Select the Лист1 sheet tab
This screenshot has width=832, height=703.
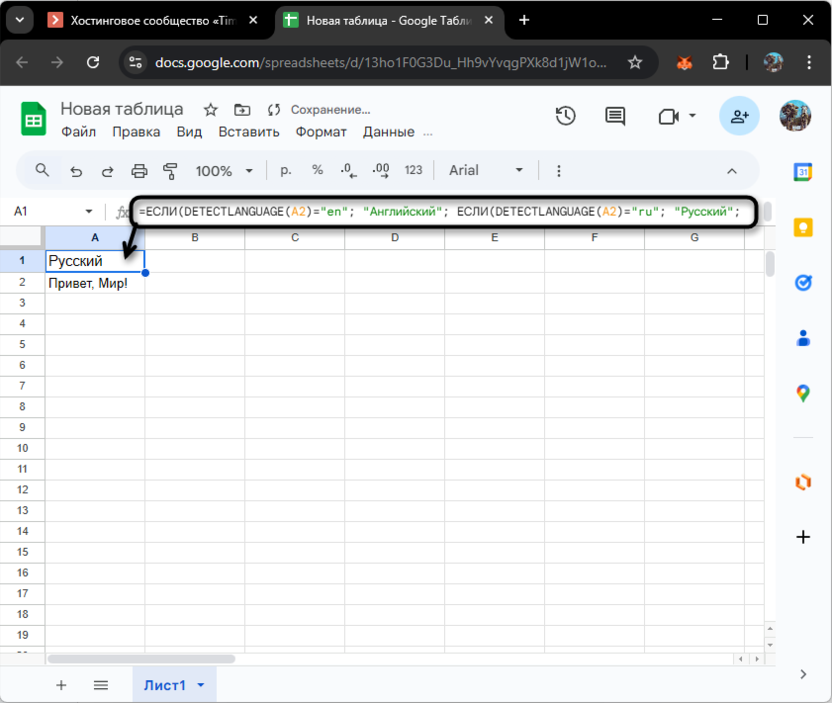(x=164, y=685)
